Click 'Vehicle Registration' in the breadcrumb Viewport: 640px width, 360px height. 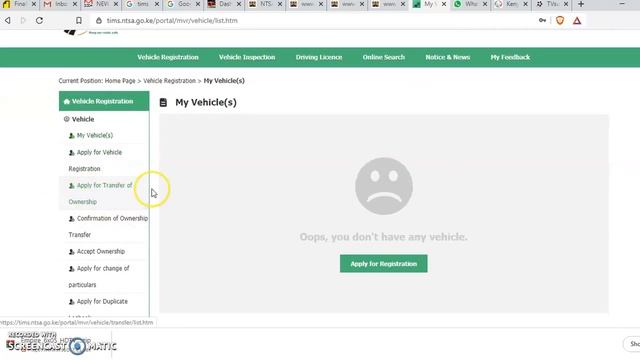(169, 81)
